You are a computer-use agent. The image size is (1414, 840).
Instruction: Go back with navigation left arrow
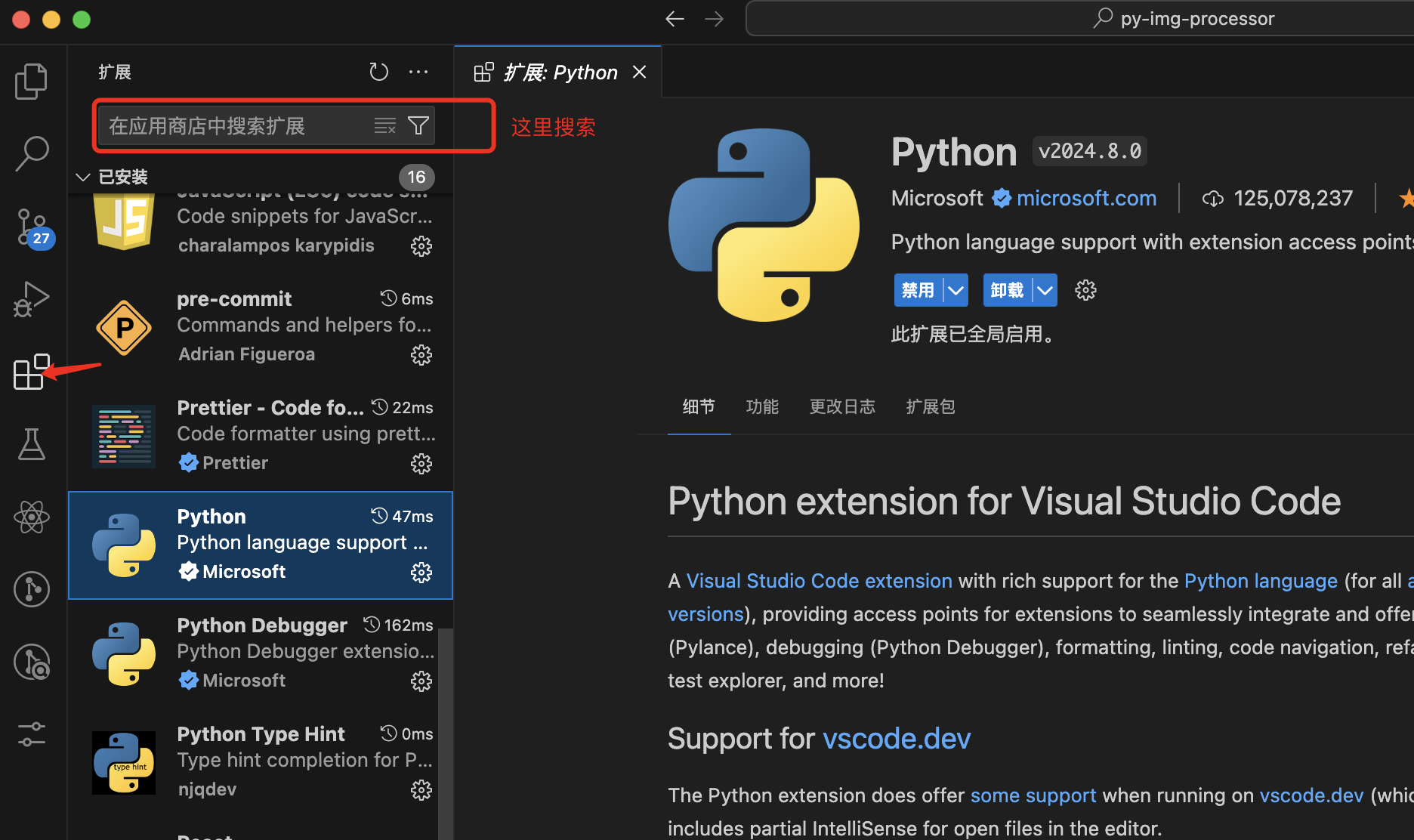(675, 19)
